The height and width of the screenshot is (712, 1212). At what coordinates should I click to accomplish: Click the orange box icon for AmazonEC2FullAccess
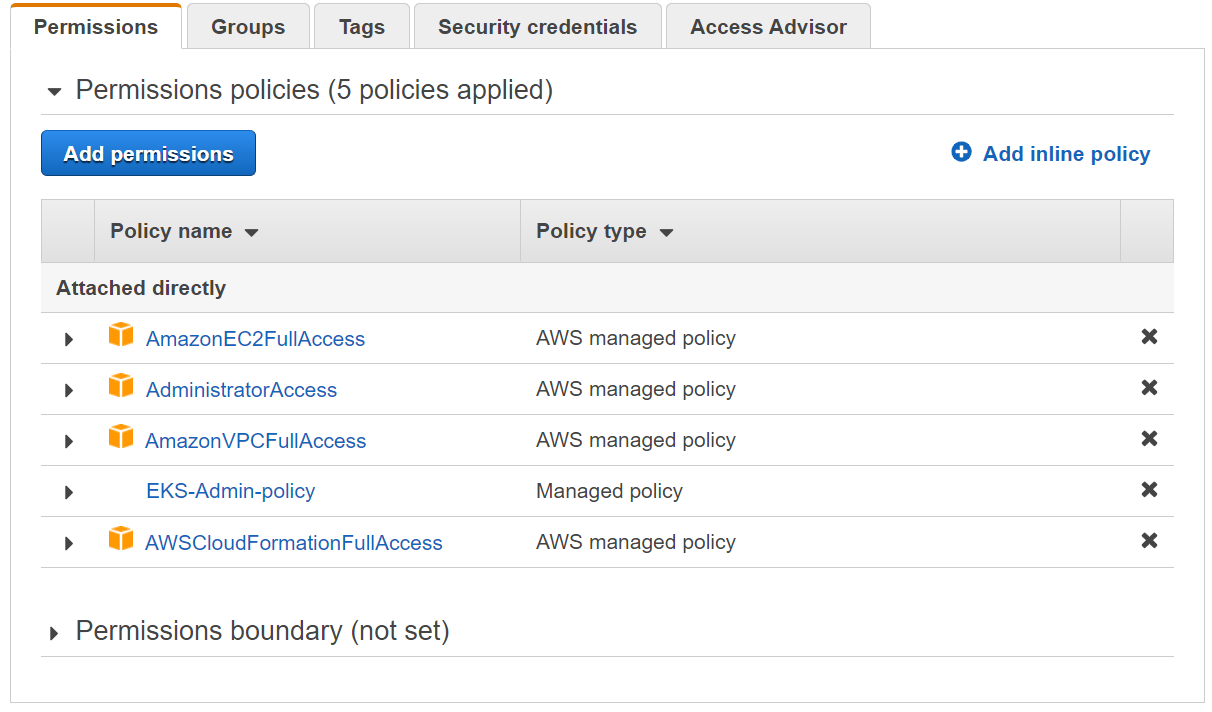pos(121,335)
